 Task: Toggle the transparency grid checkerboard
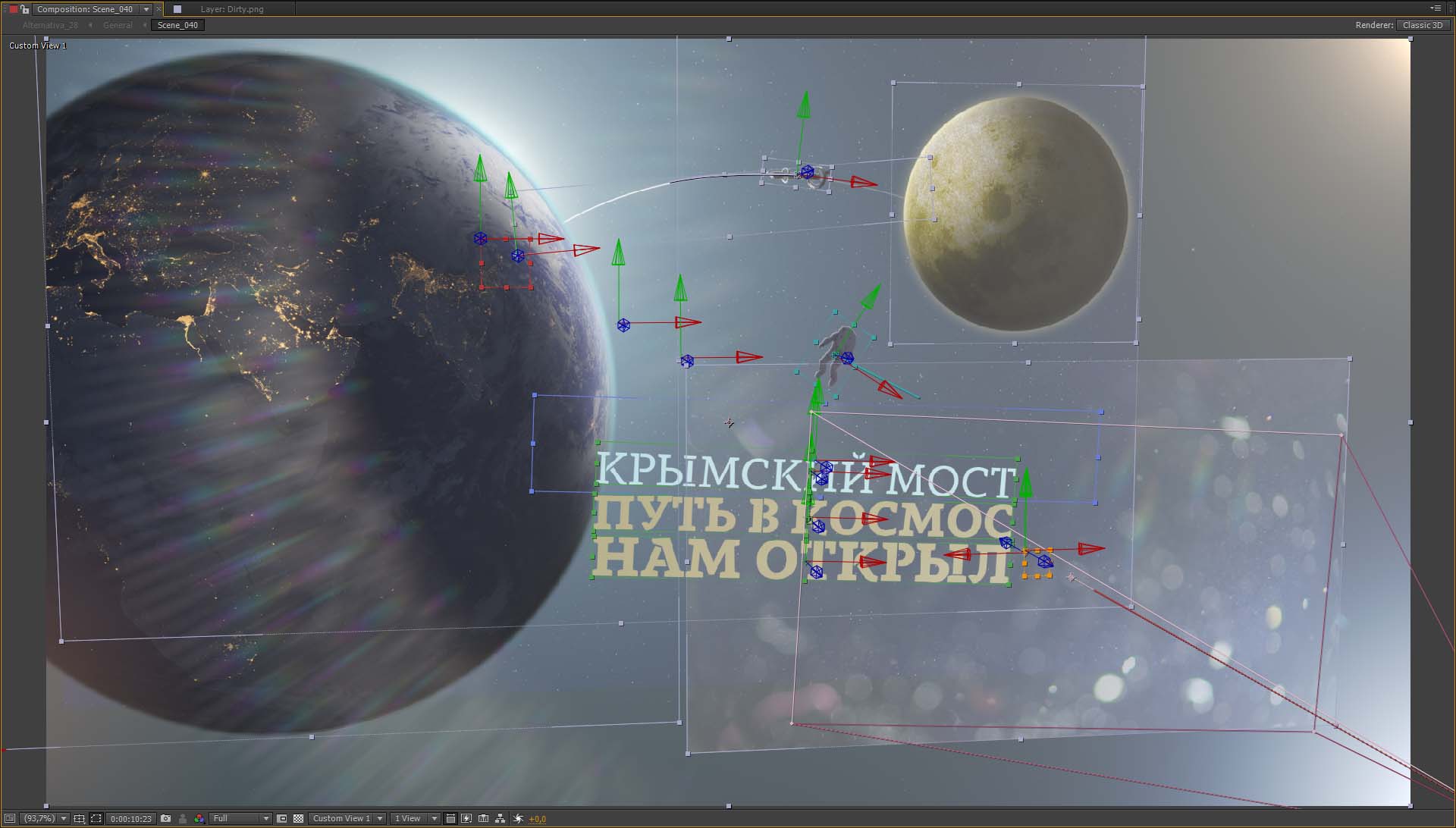298,819
